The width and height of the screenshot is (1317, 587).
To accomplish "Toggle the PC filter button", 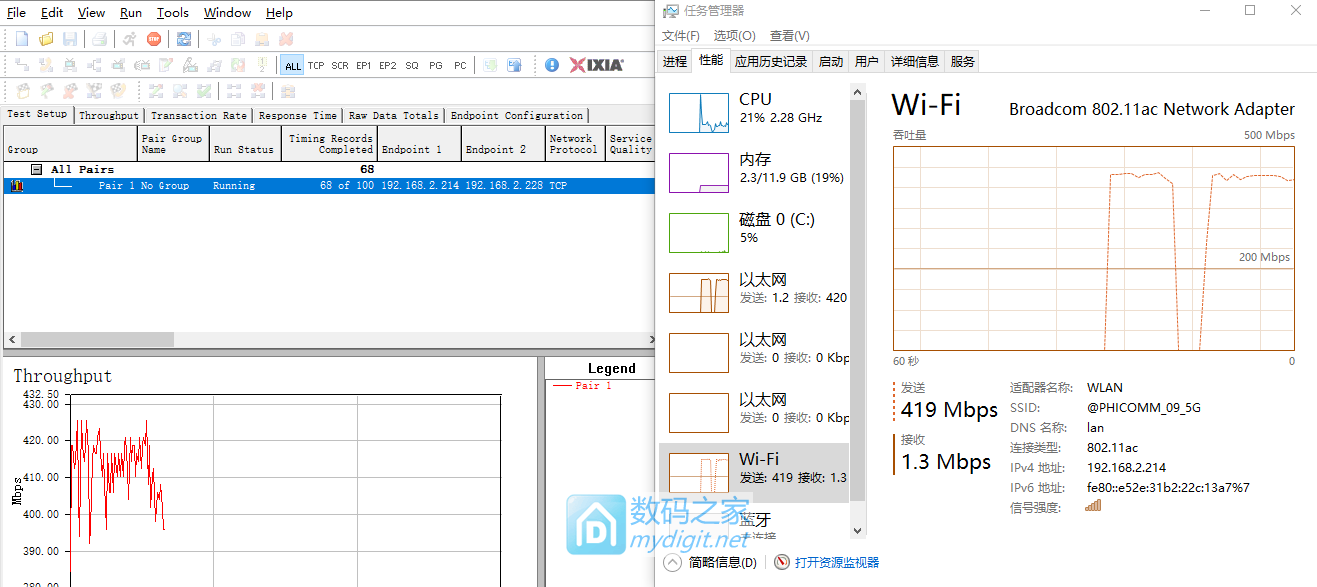I will click(460, 66).
